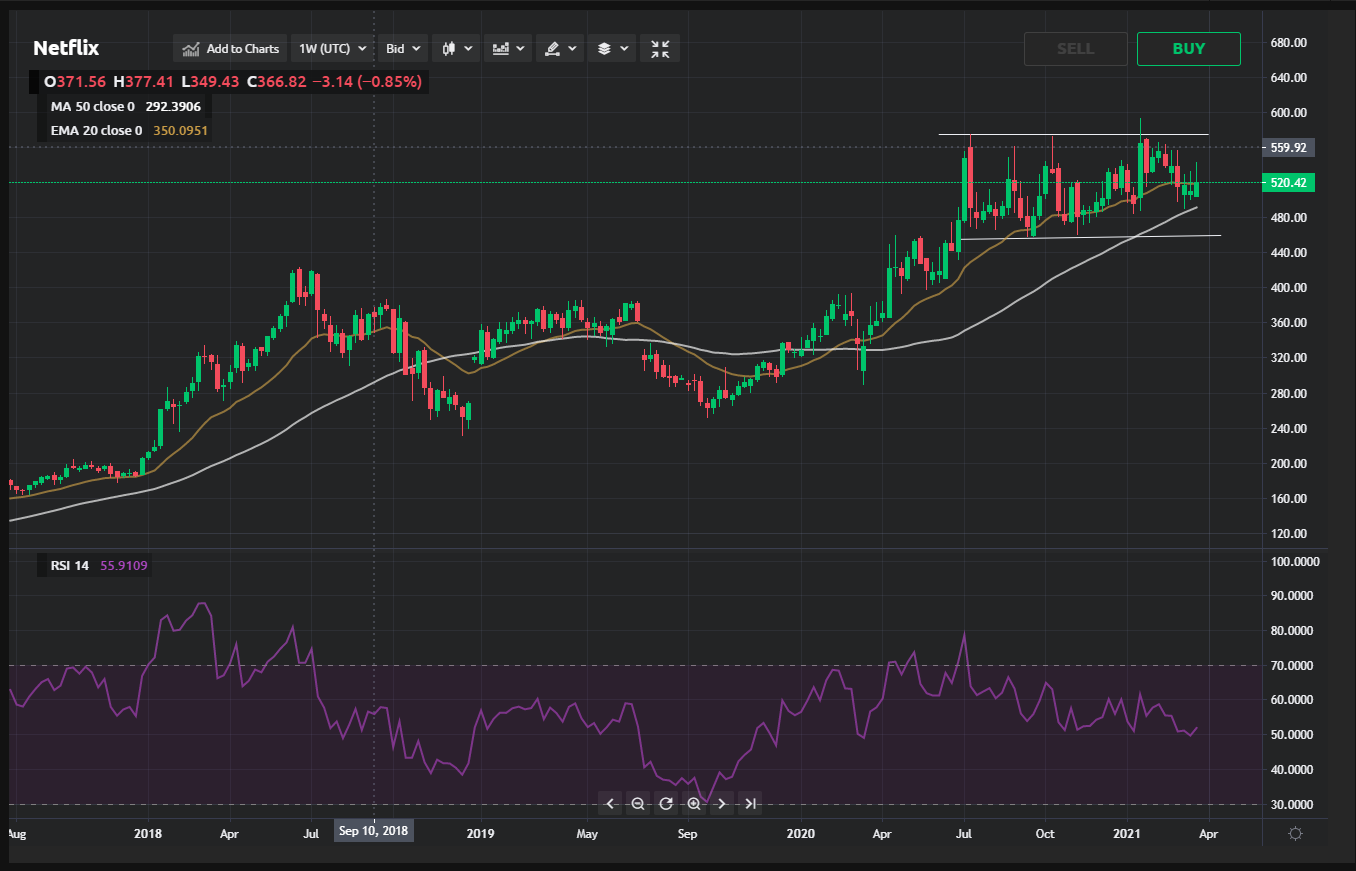
Task: Click the 2019 label on time axis
Action: click(x=481, y=832)
